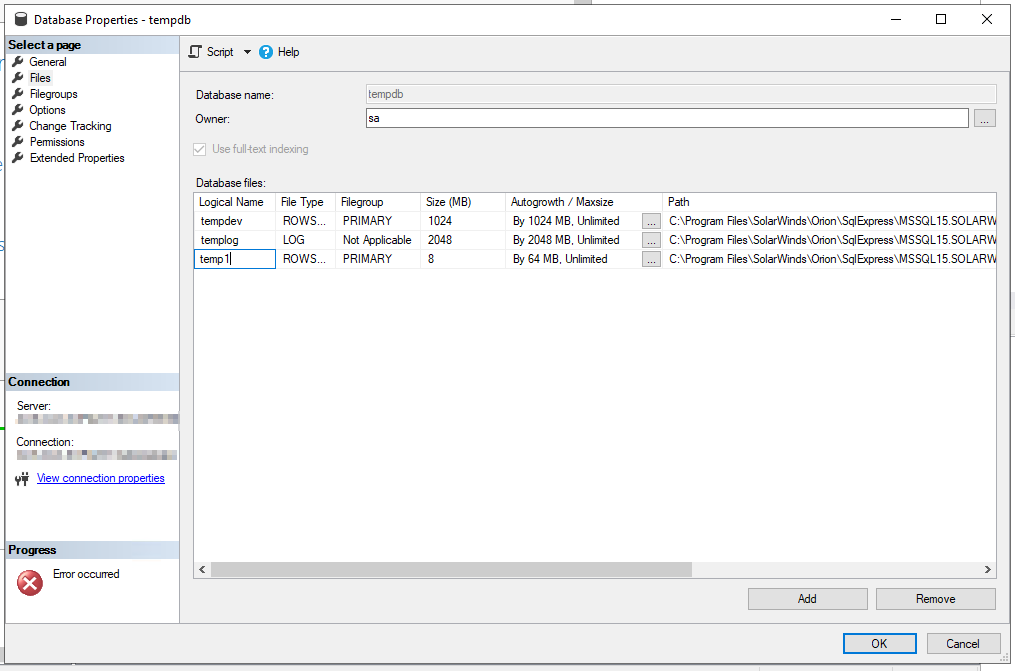Click Remove to delete the selected file
Image resolution: width=1015 pixels, height=671 pixels.
point(935,598)
